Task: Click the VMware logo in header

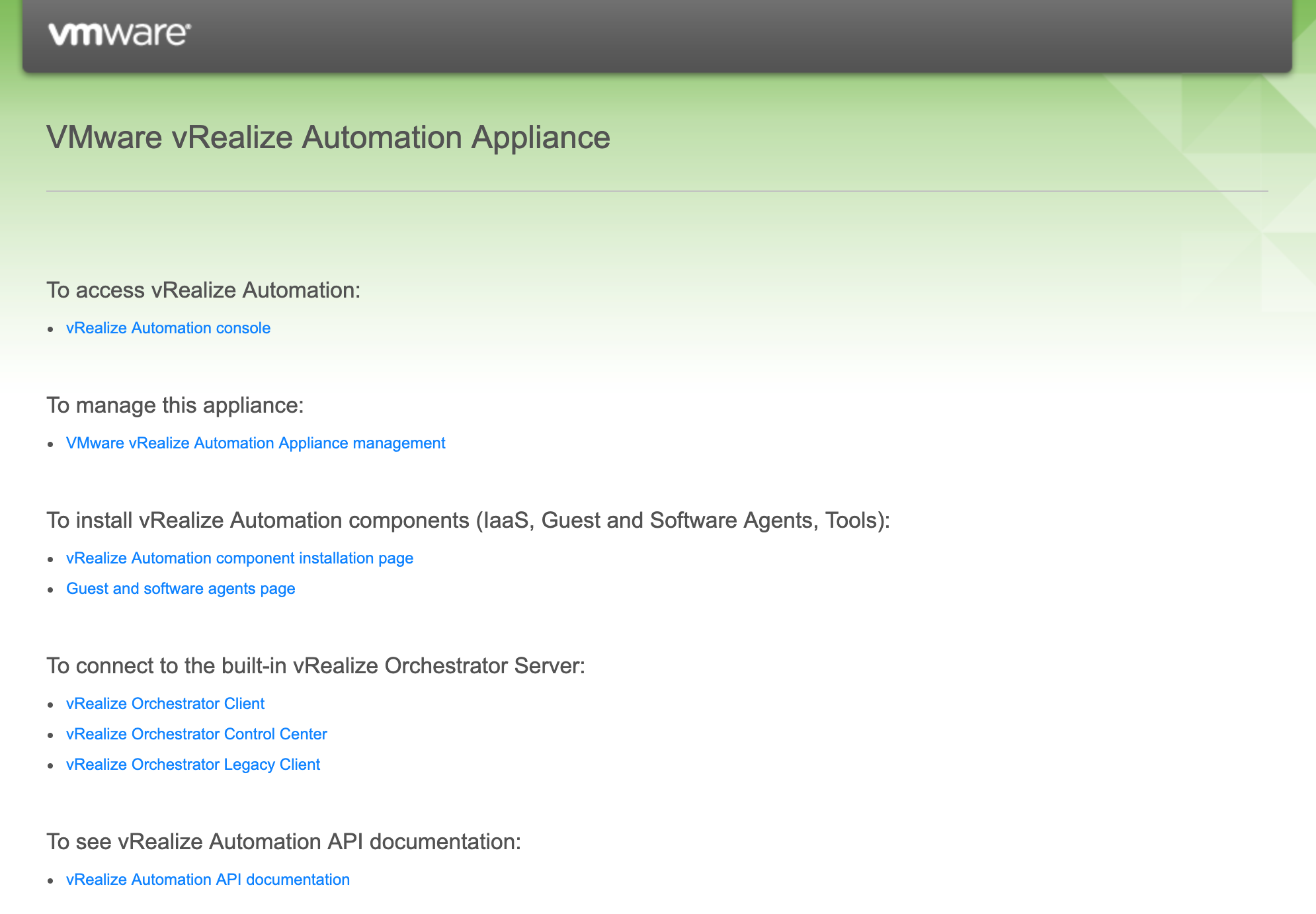Action: click(x=120, y=34)
